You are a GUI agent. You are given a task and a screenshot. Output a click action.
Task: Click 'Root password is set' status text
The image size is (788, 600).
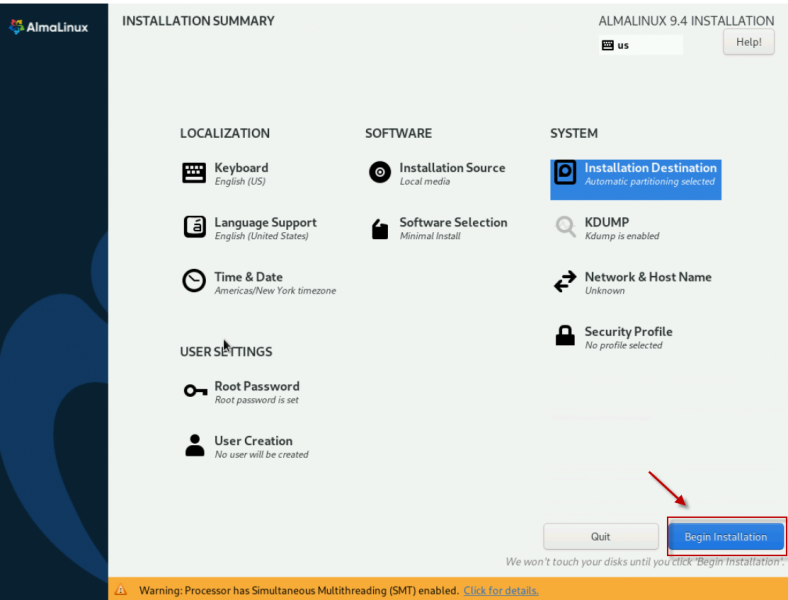(x=256, y=400)
